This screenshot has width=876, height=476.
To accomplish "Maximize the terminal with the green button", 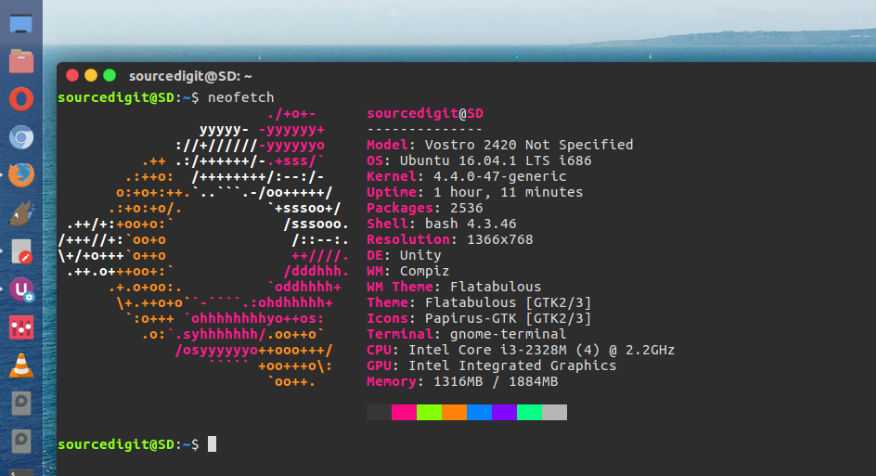I will coord(110,75).
